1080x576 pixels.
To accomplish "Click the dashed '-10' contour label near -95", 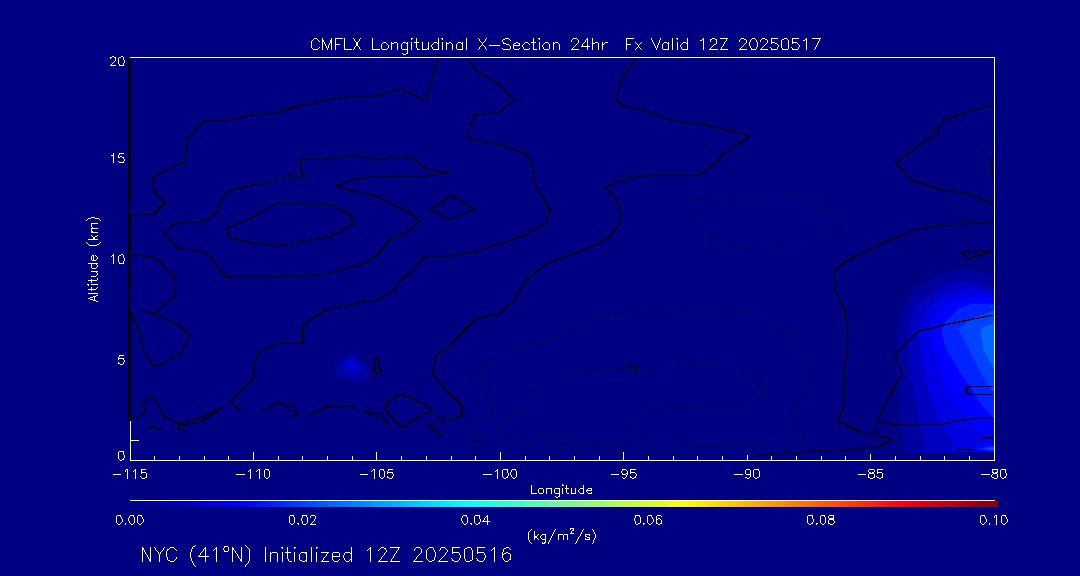I will coord(628,370).
